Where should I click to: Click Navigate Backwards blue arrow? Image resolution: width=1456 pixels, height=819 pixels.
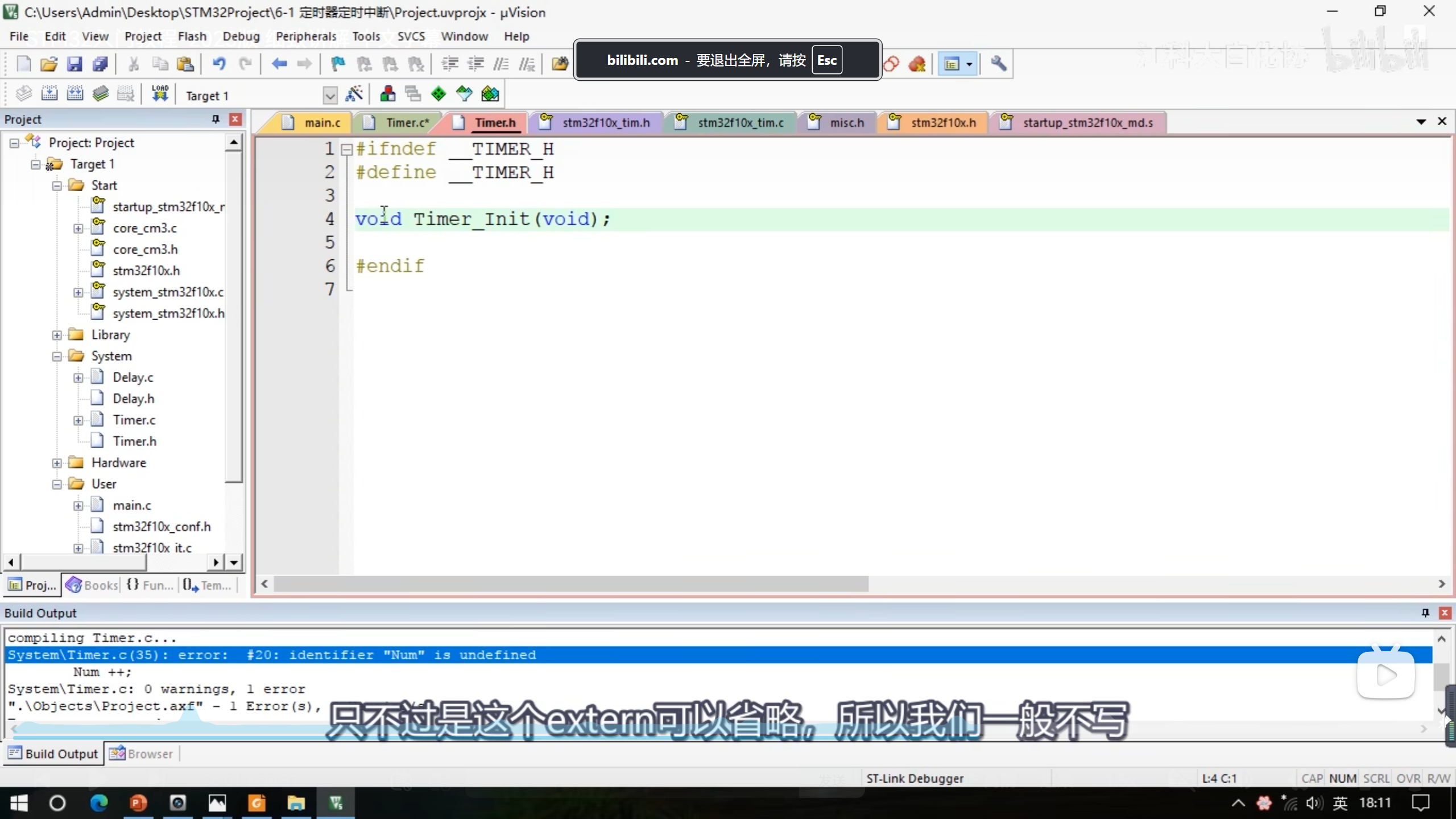click(x=279, y=64)
